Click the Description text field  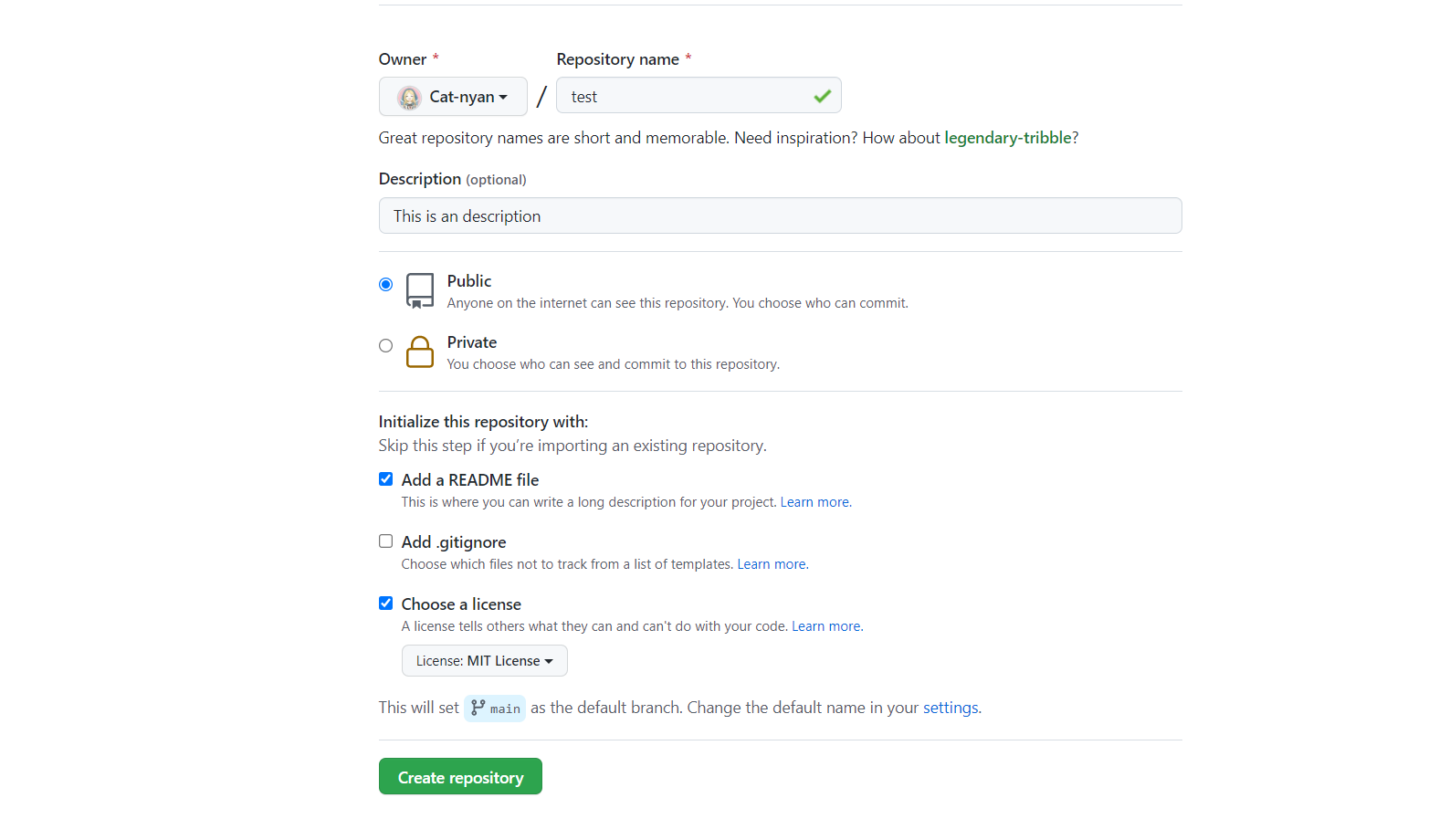[780, 216]
